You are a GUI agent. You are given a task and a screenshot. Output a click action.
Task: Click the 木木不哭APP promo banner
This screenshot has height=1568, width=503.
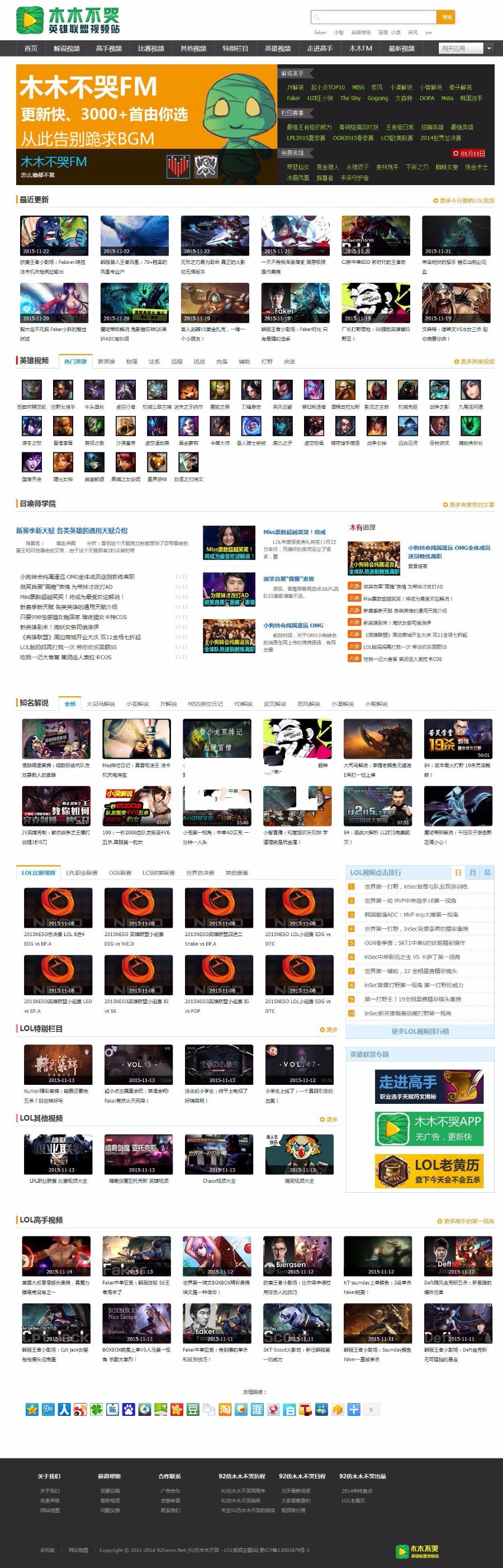pos(429,1128)
